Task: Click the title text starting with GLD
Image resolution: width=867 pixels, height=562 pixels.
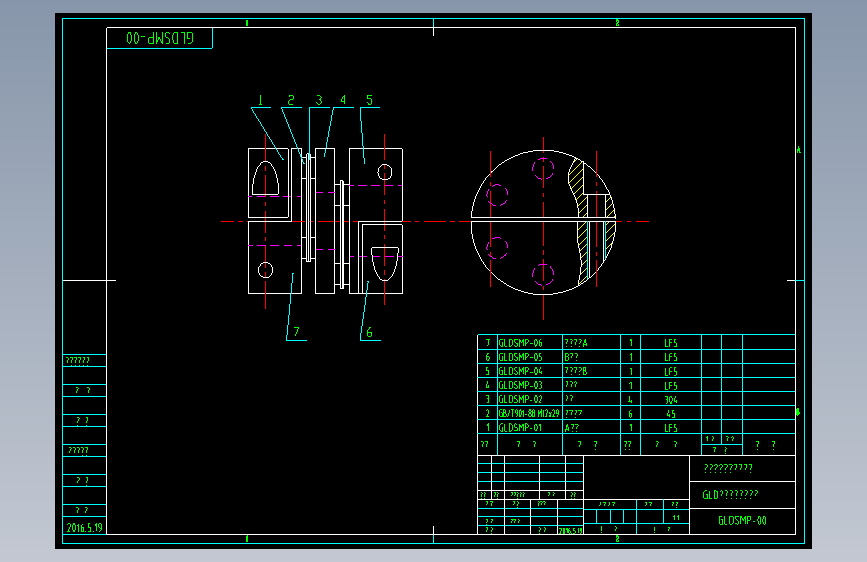Action: pos(730,495)
